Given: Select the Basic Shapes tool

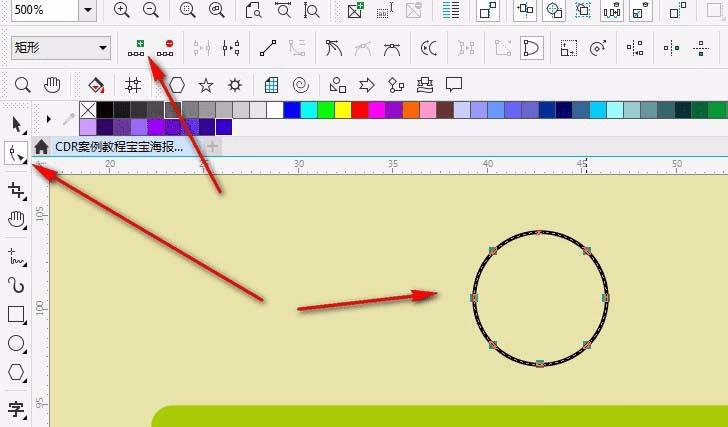Looking at the screenshot, I should pos(338,85).
